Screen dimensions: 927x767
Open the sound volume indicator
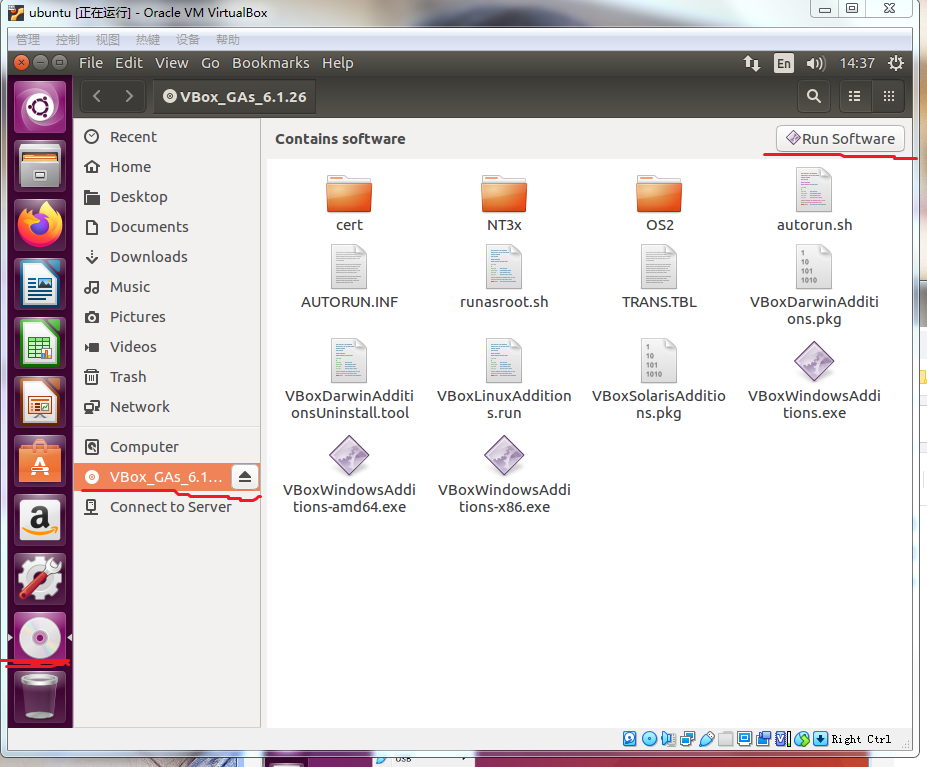[816, 63]
